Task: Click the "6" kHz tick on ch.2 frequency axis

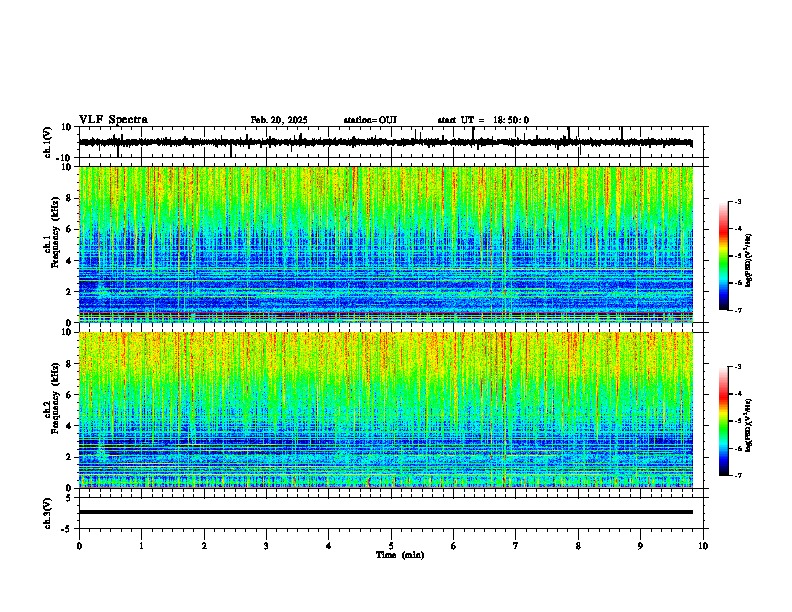Action: [x=70, y=395]
